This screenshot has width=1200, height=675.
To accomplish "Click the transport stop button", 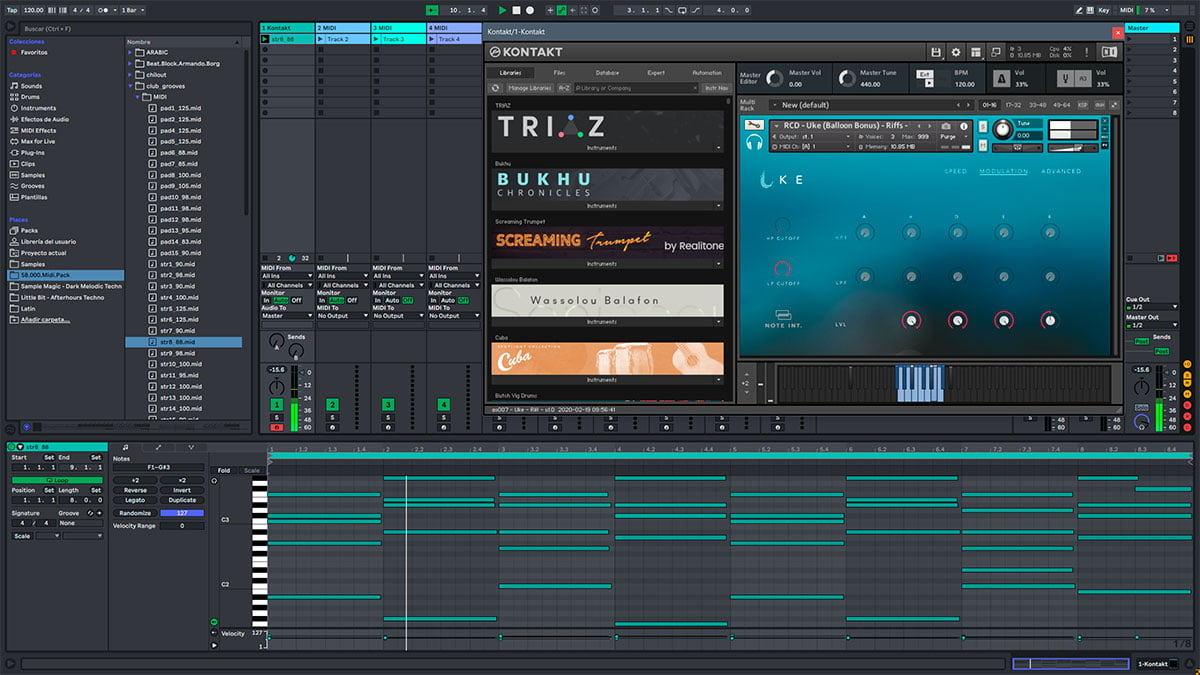I will [516, 9].
